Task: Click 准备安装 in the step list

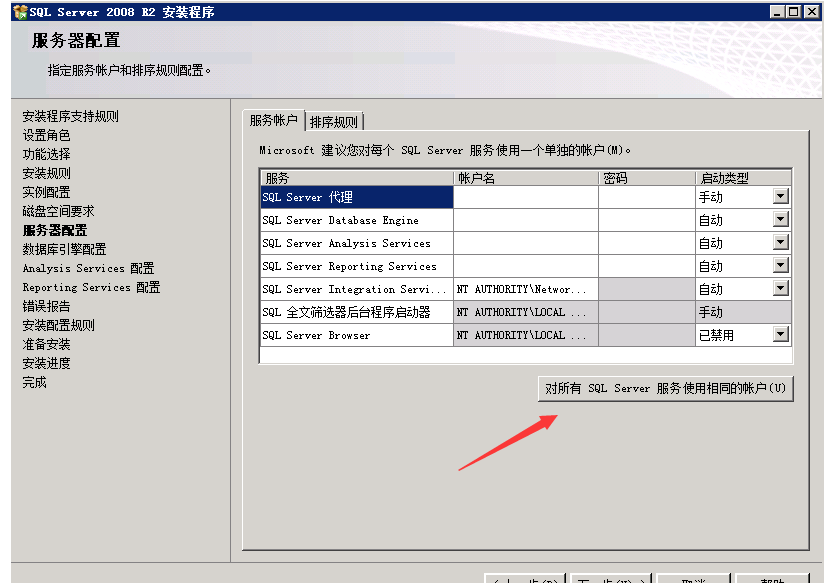Action: (46, 344)
